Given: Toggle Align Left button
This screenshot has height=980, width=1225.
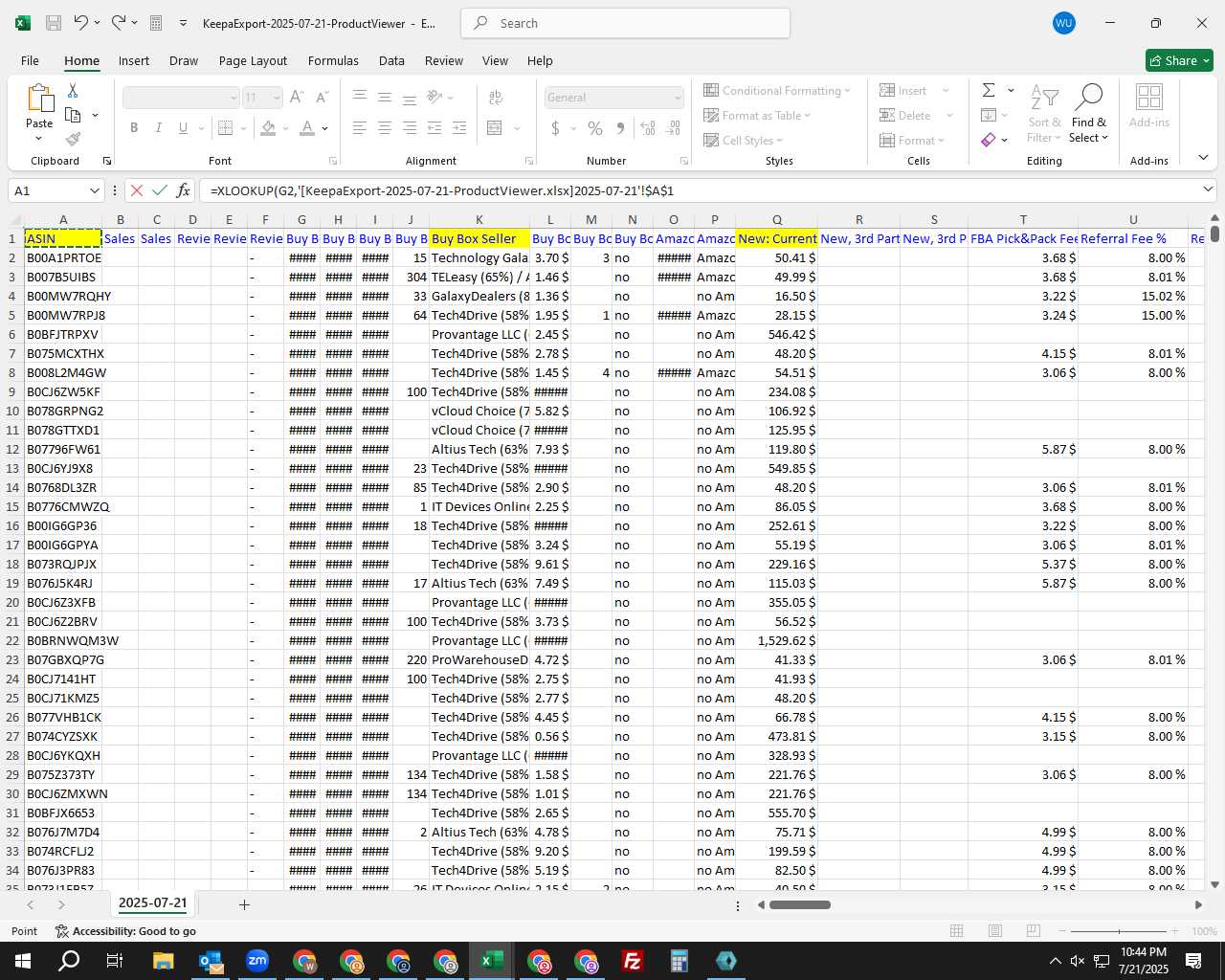Looking at the screenshot, I should click(x=359, y=127).
